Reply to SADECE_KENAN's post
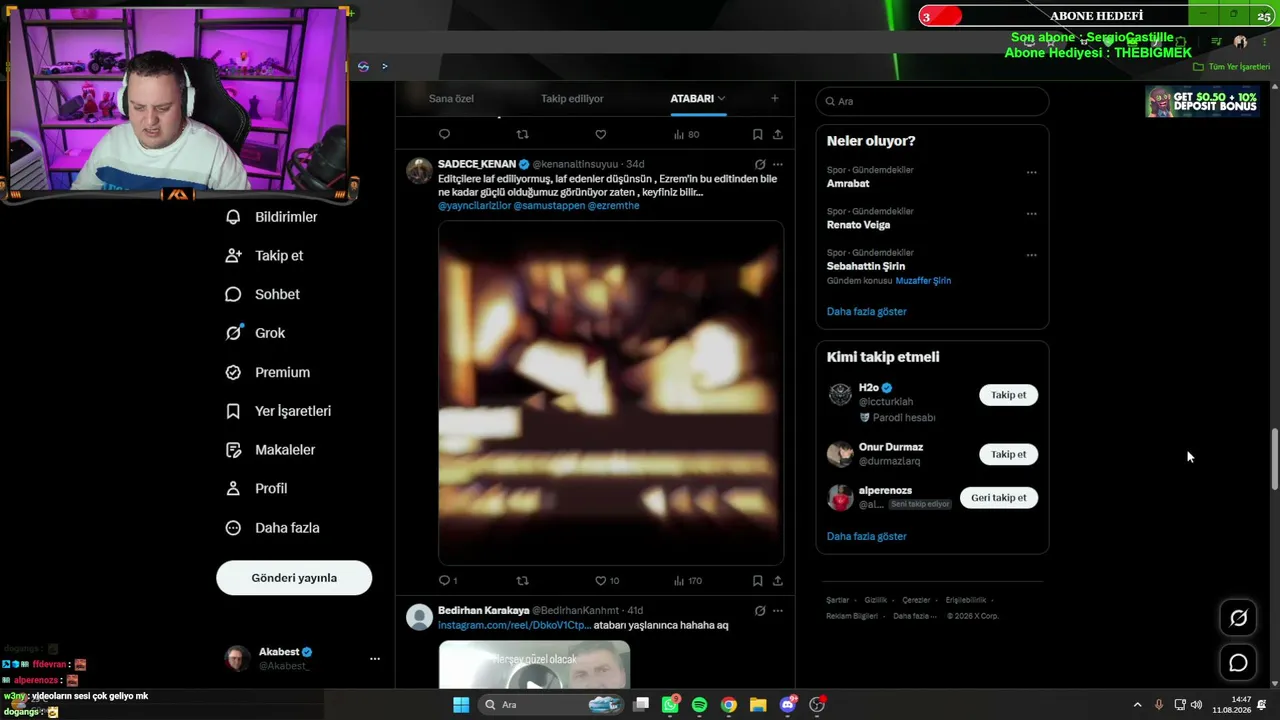1280x720 pixels. [x=444, y=580]
